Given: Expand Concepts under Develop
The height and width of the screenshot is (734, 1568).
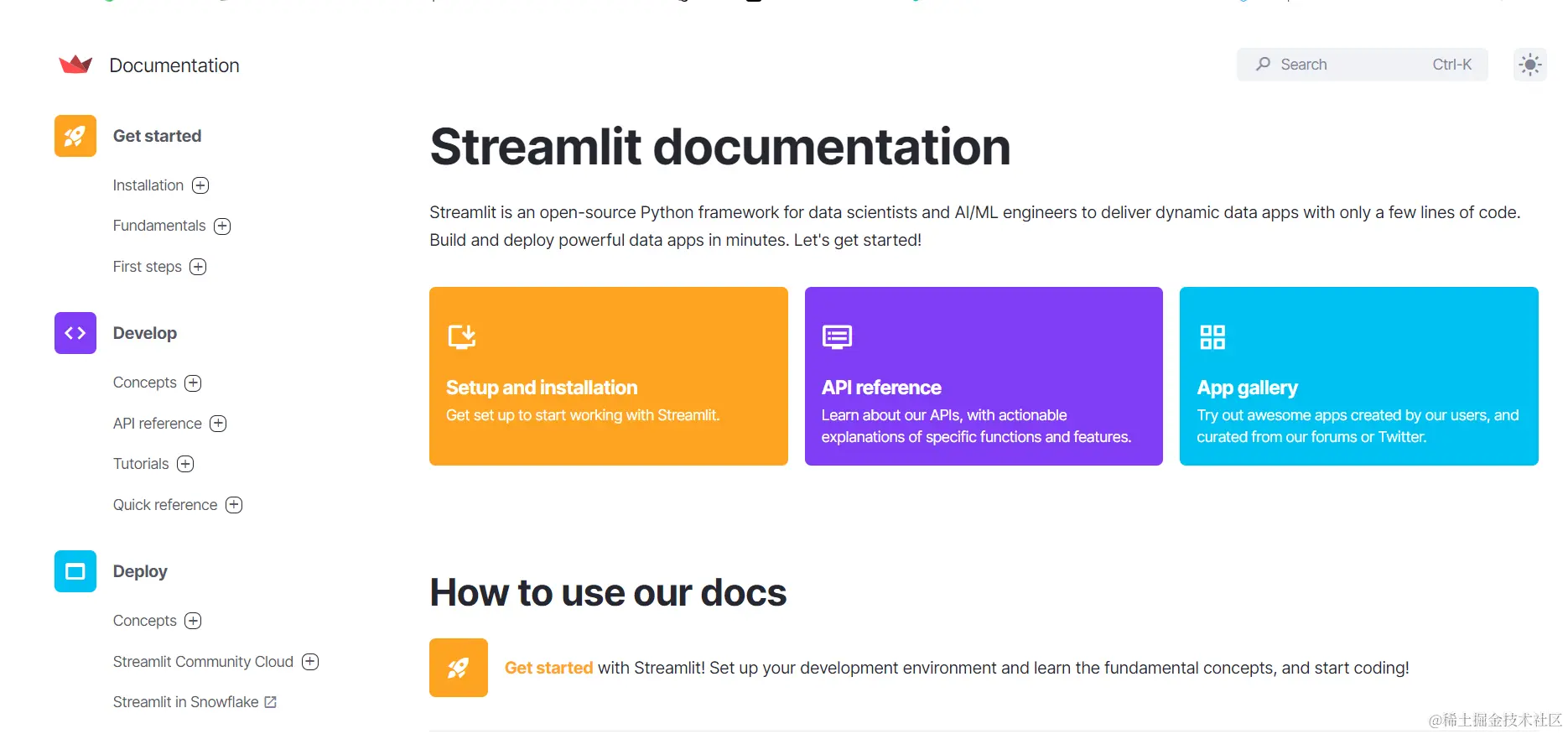Looking at the screenshot, I should (193, 383).
